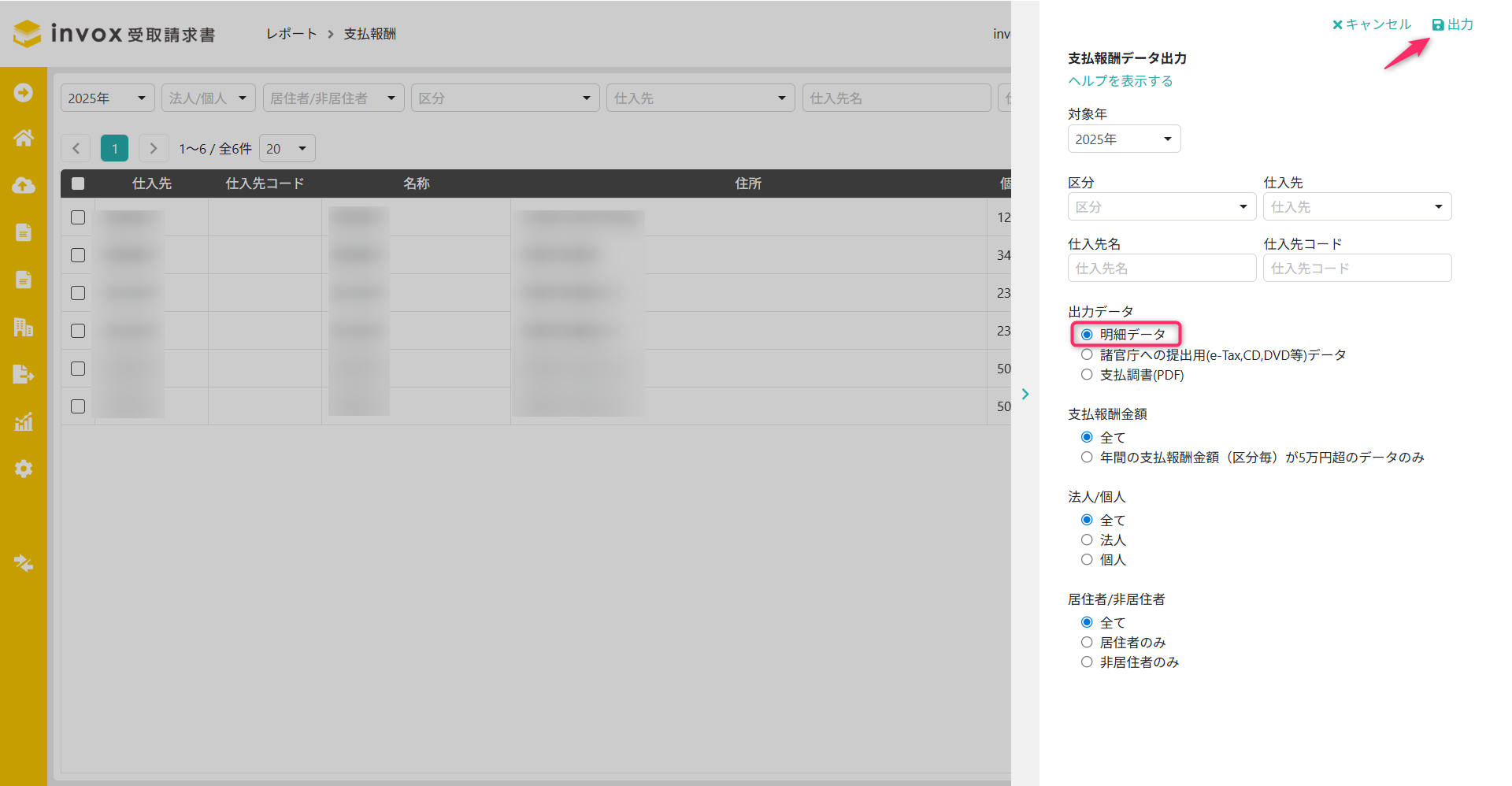1512x786 pixels.
Task: Open the 対象年 2025年 dropdown
Action: point(1124,139)
